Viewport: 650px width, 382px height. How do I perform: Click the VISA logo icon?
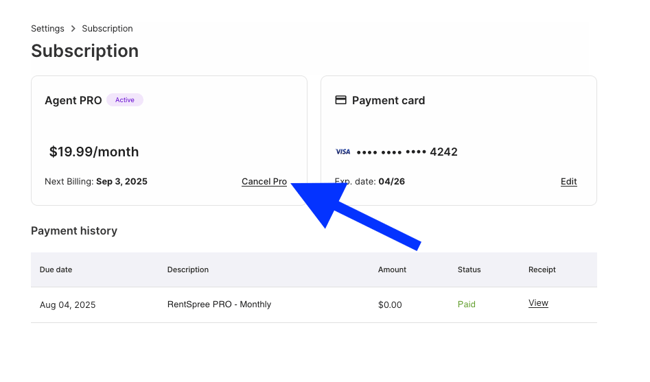point(343,152)
